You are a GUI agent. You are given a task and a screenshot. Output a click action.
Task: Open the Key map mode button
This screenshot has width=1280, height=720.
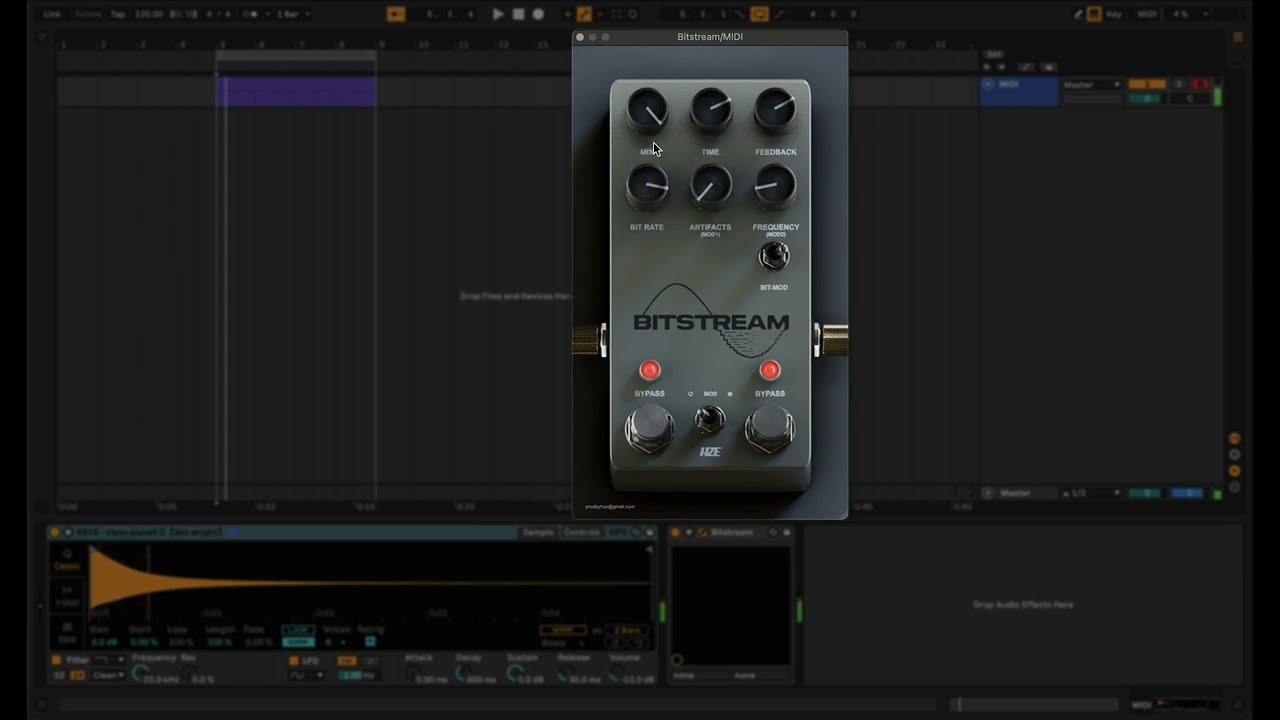point(1114,14)
